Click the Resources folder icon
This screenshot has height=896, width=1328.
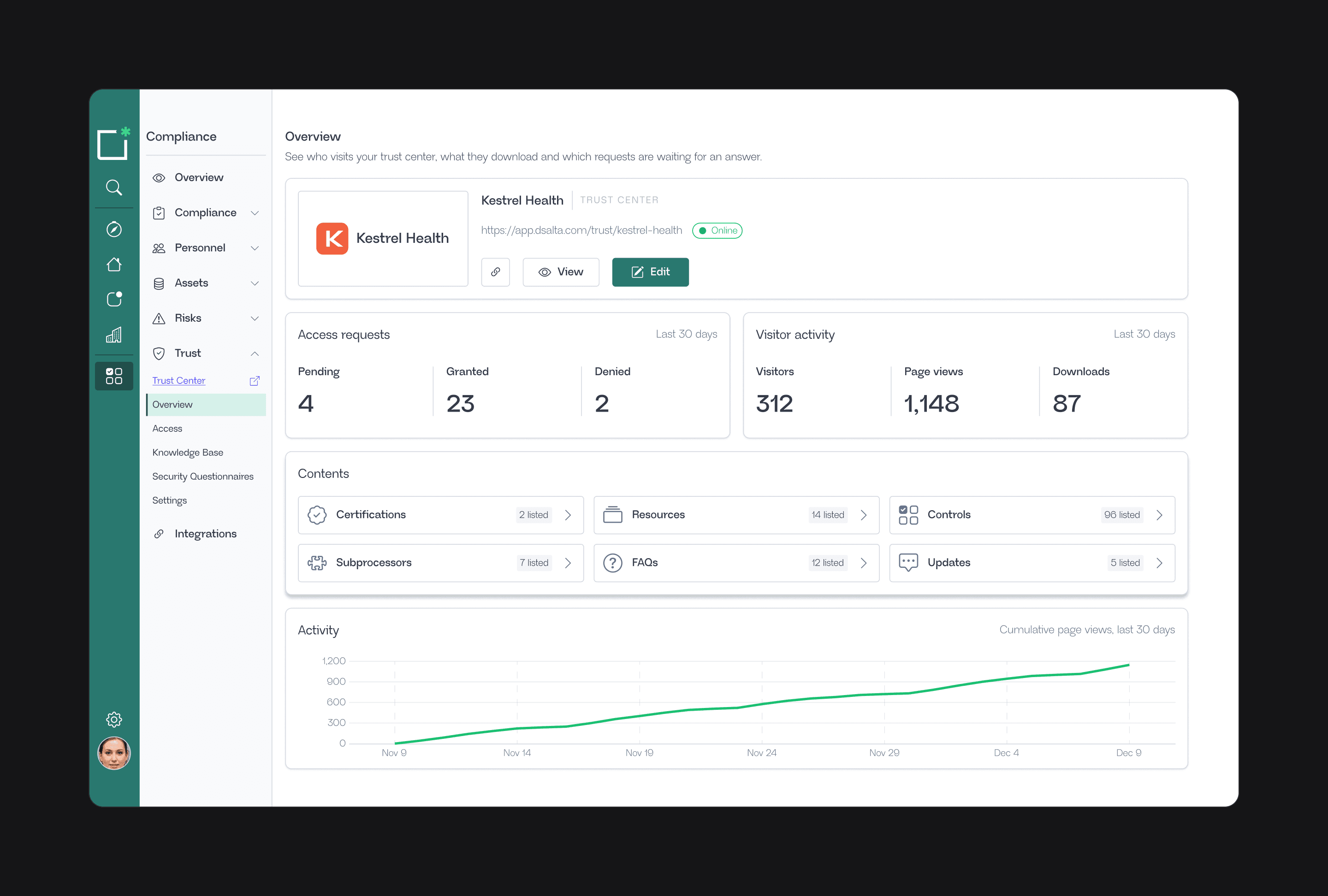click(612, 515)
